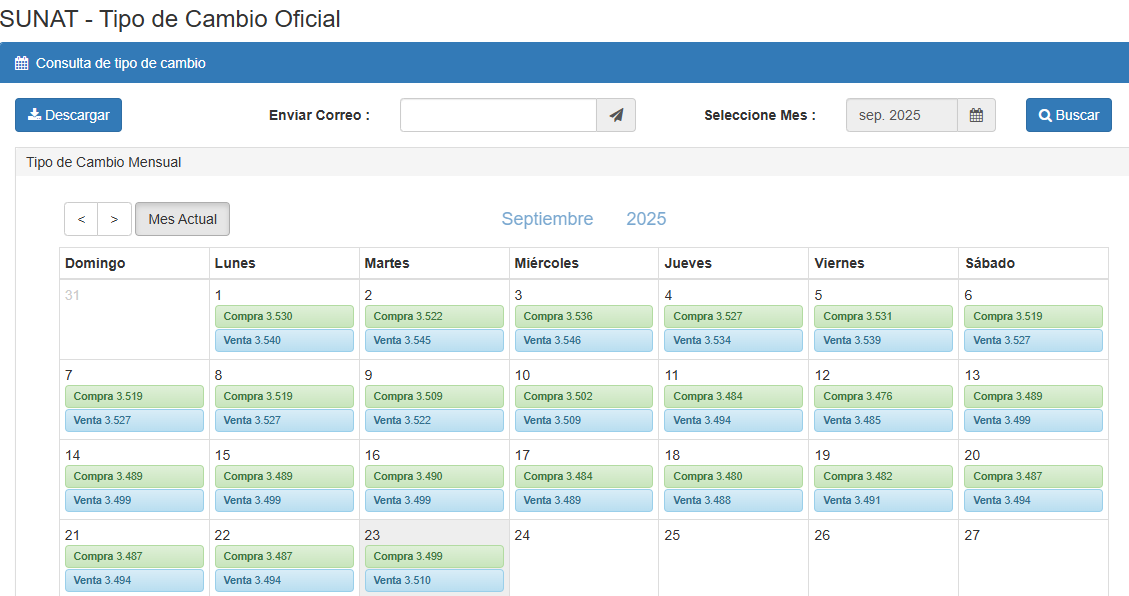This screenshot has height=596, width=1129.
Task: Go to previous month with < arrow
Action: 81,219
